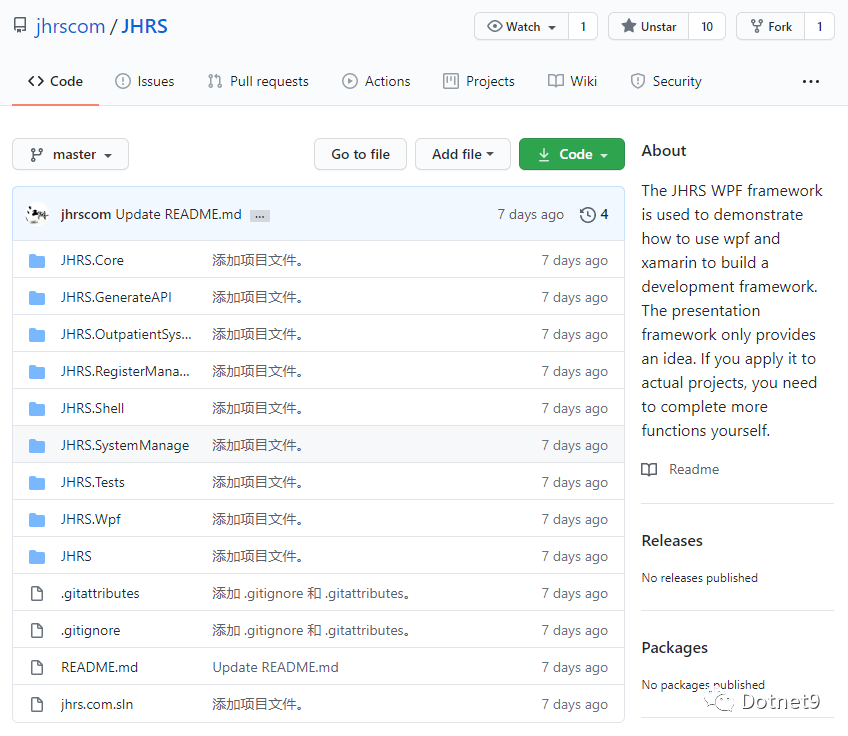View the fork count of 1

coord(819,26)
